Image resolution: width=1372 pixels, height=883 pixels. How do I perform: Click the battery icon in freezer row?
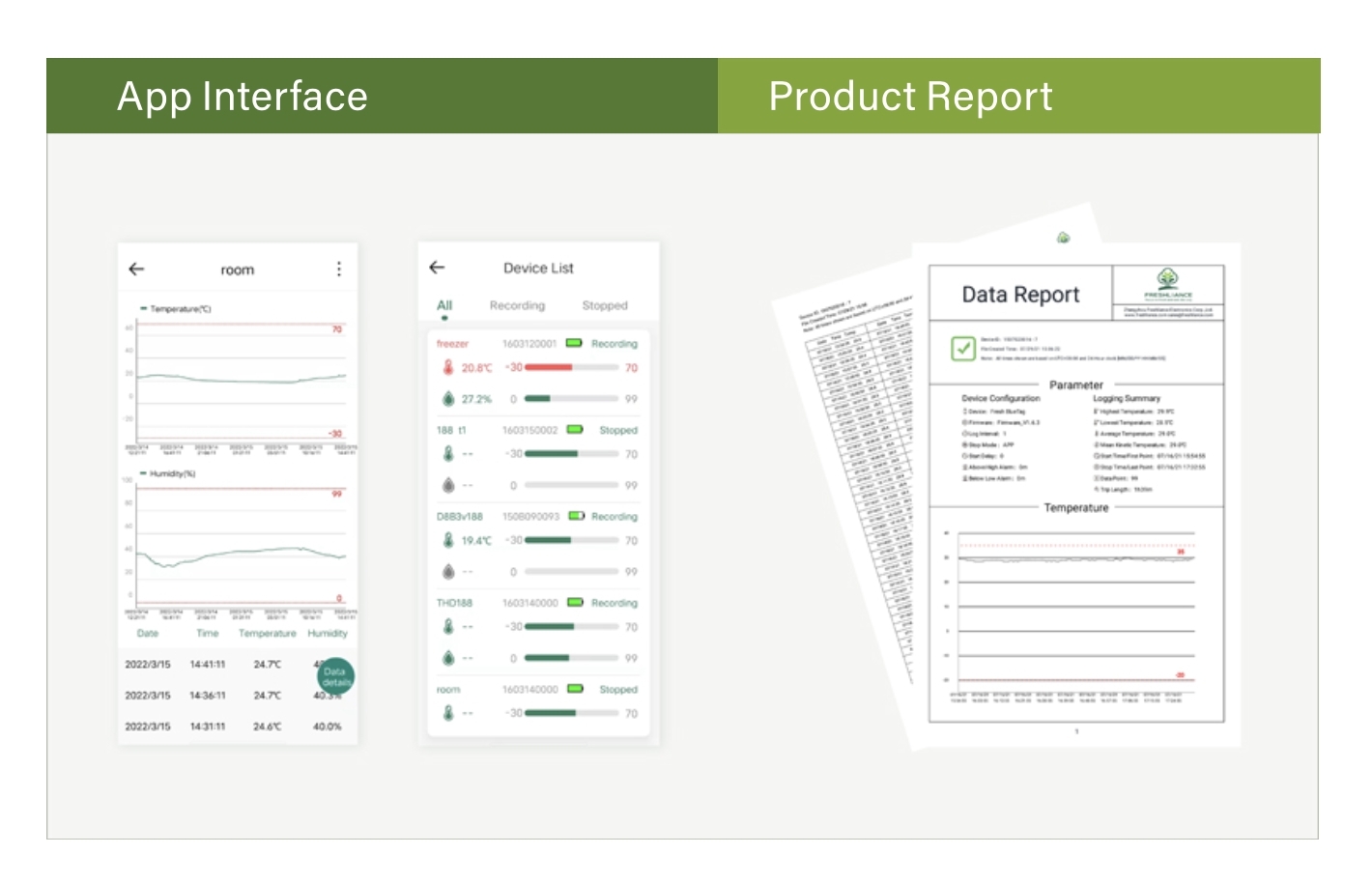pyautogui.click(x=574, y=343)
